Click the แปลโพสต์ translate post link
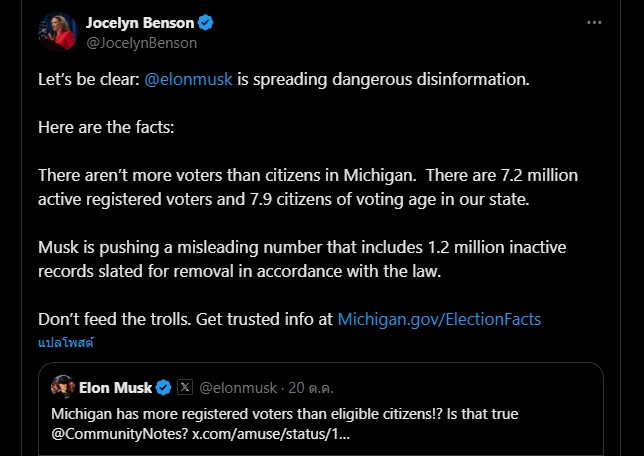This screenshot has width=644, height=456. coord(65,341)
